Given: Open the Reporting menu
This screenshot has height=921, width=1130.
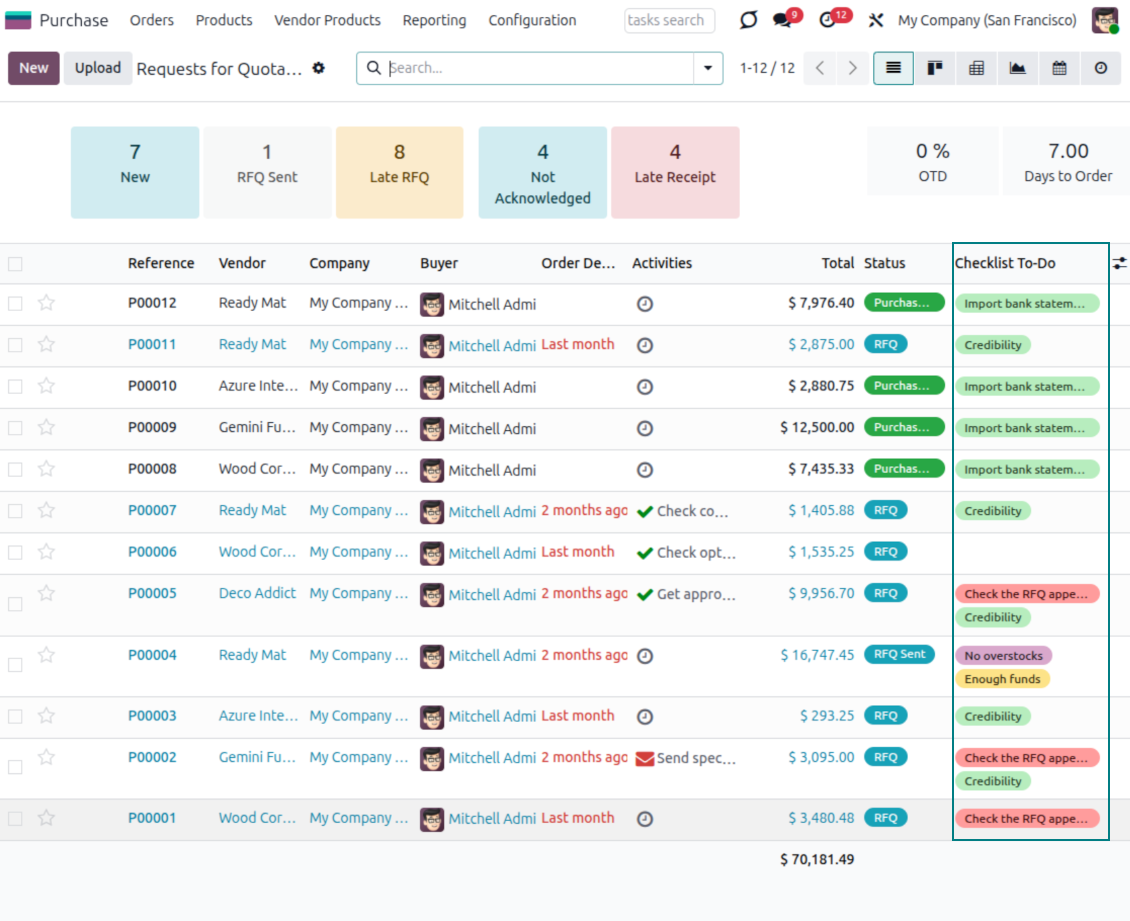Looking at the screenshot, I should 434,20.
